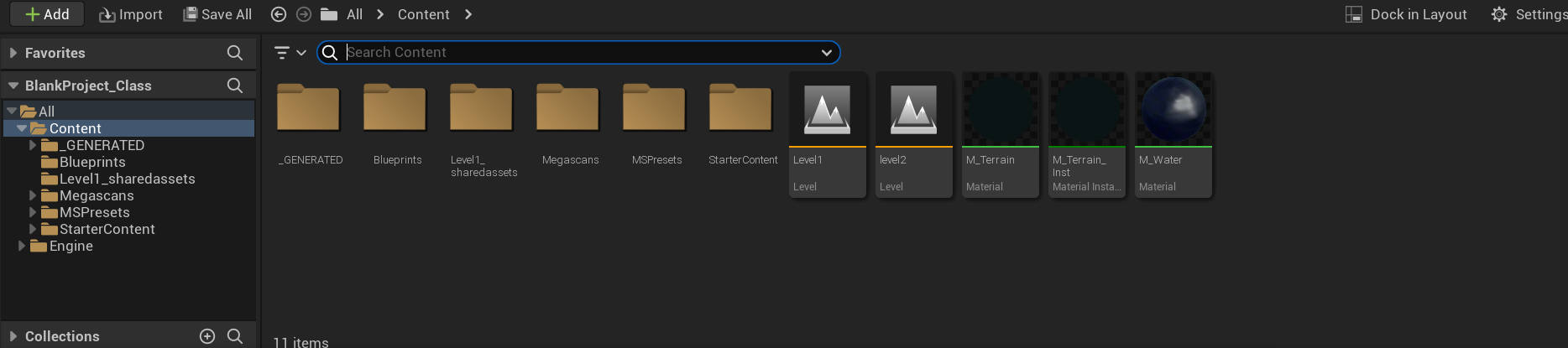1568x348 pixels.
Task: Click the search icon next to BlankProject_Class
Action: click(235, 86)
